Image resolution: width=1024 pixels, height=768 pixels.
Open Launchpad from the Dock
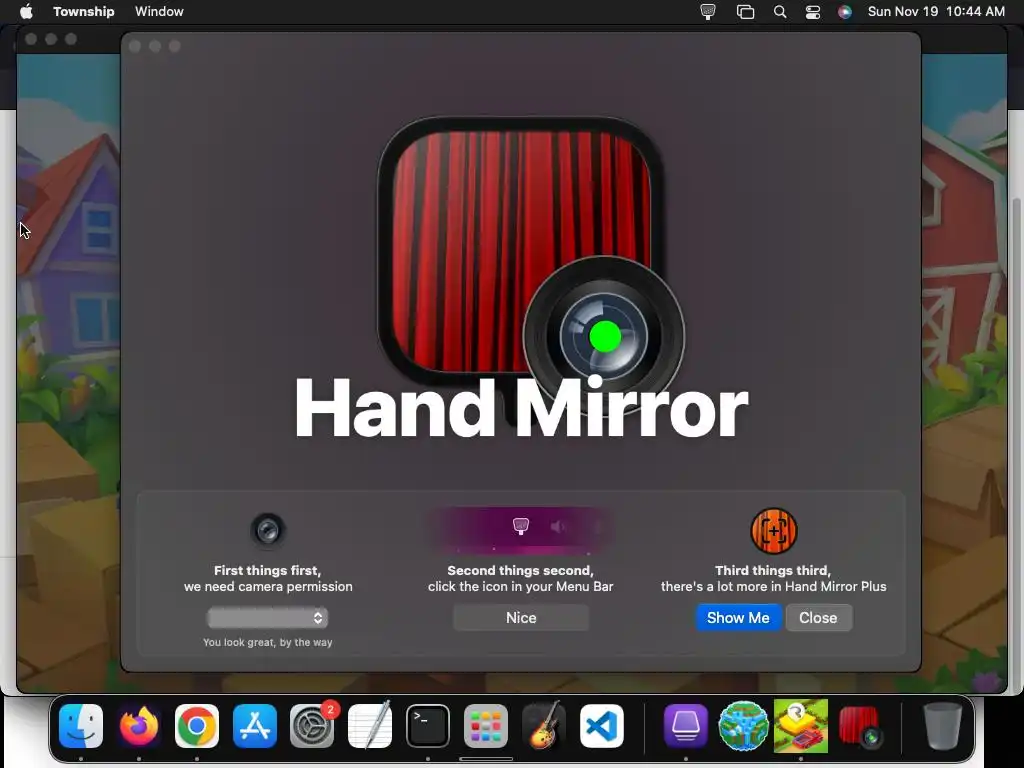[x=486, y=726]
